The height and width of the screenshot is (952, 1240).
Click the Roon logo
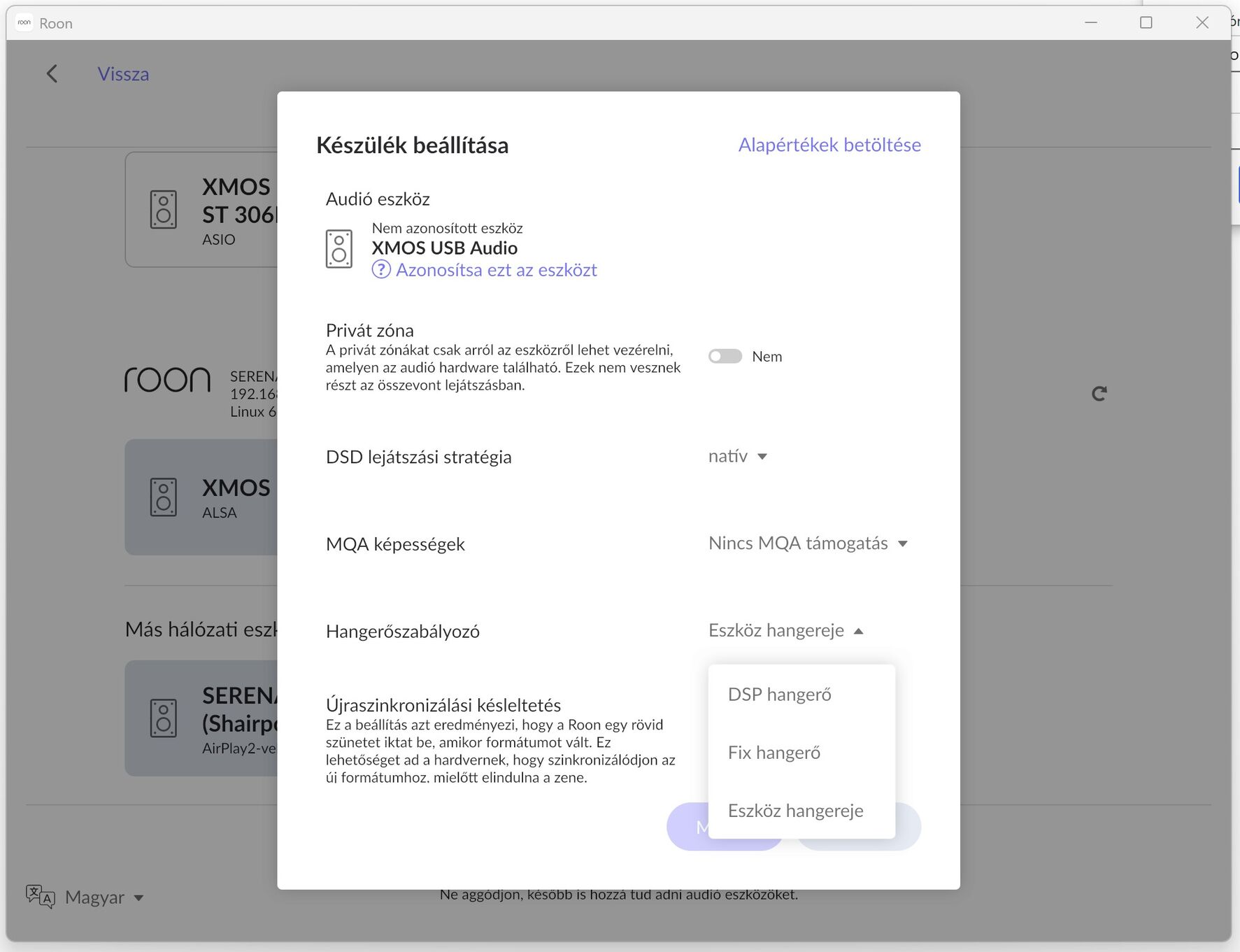coord(168,380)
